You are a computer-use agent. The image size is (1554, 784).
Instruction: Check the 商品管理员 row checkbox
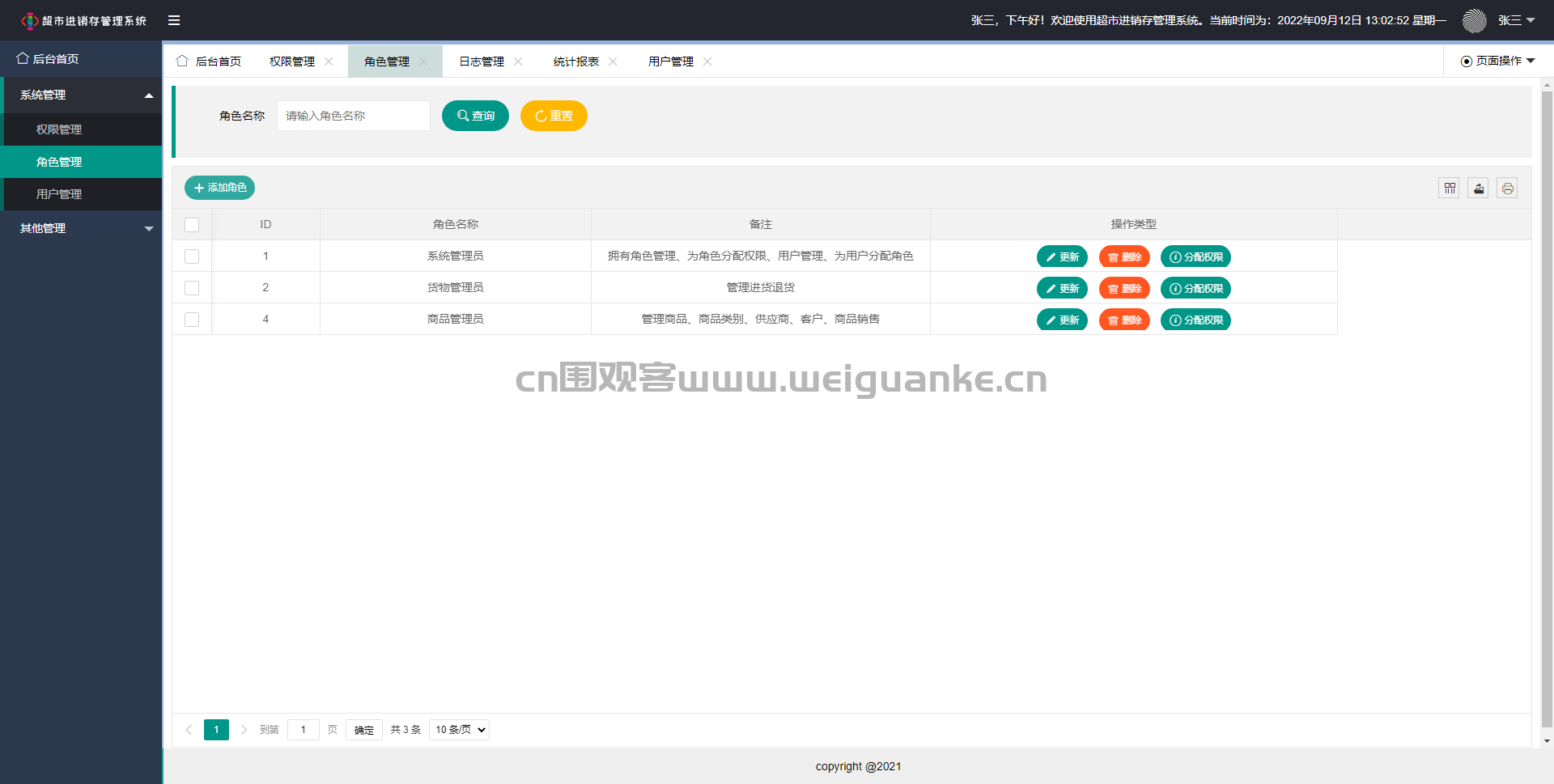pyautogui.click(x=192, y=320)
